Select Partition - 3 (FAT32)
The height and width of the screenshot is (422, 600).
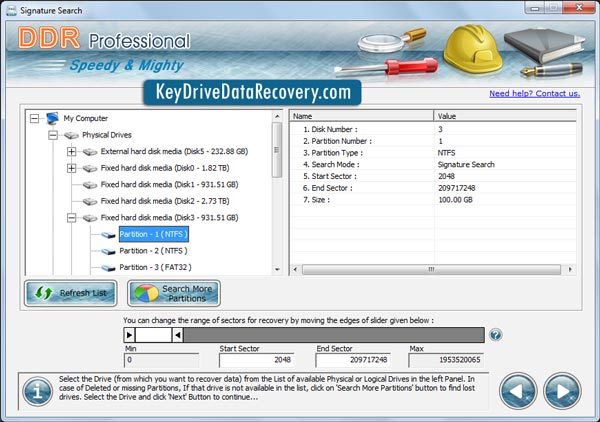(x=155, y=267)
